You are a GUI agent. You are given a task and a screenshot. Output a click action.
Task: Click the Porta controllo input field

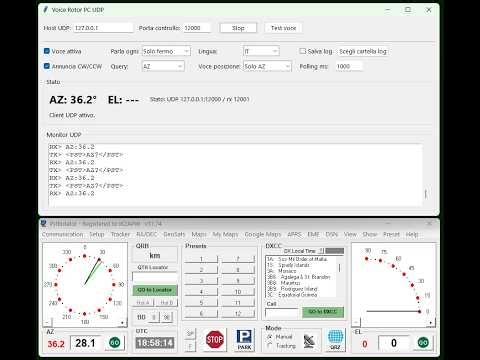coord(197,28)
